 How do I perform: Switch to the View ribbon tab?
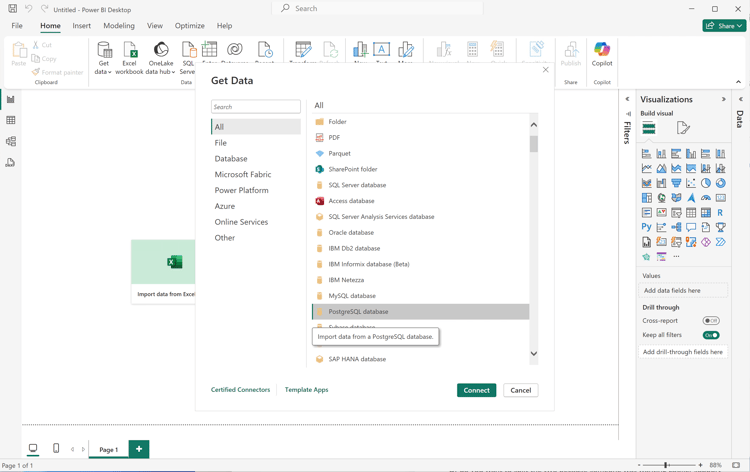point(154,26)
